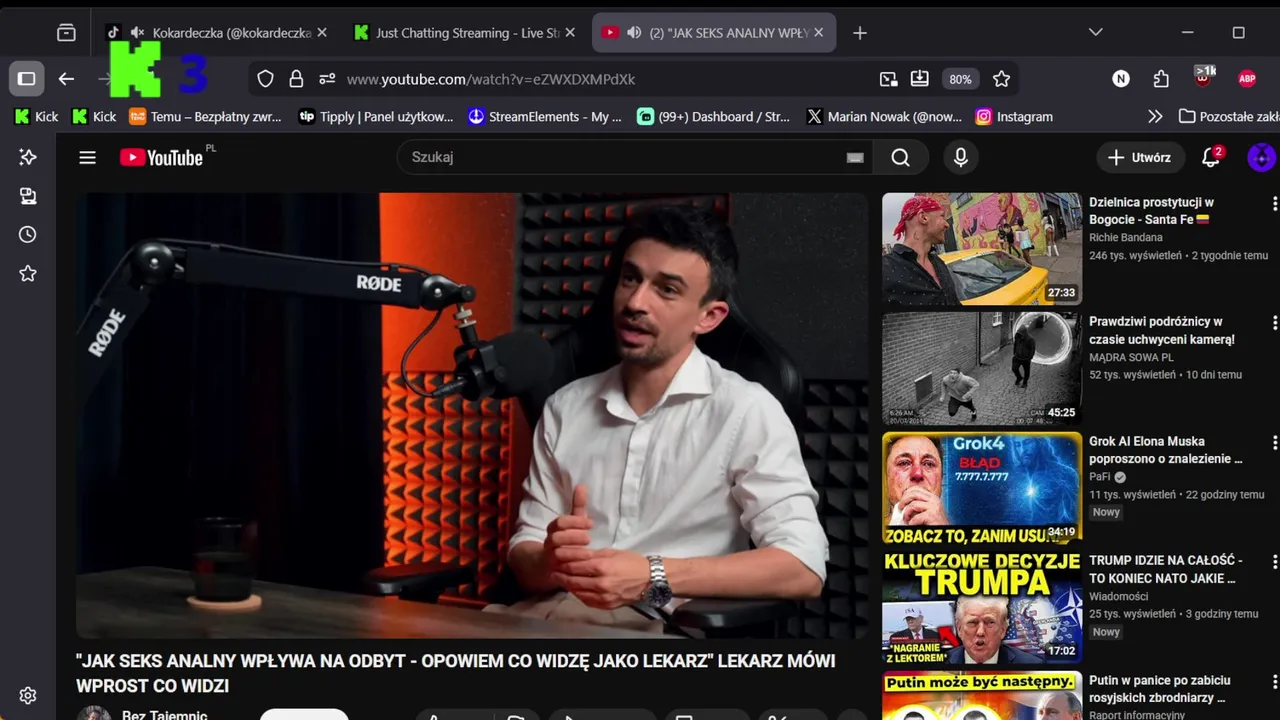The image size is (1280, 720).
Task: Open the padlock site security info
Action: [x=296, y=79]
